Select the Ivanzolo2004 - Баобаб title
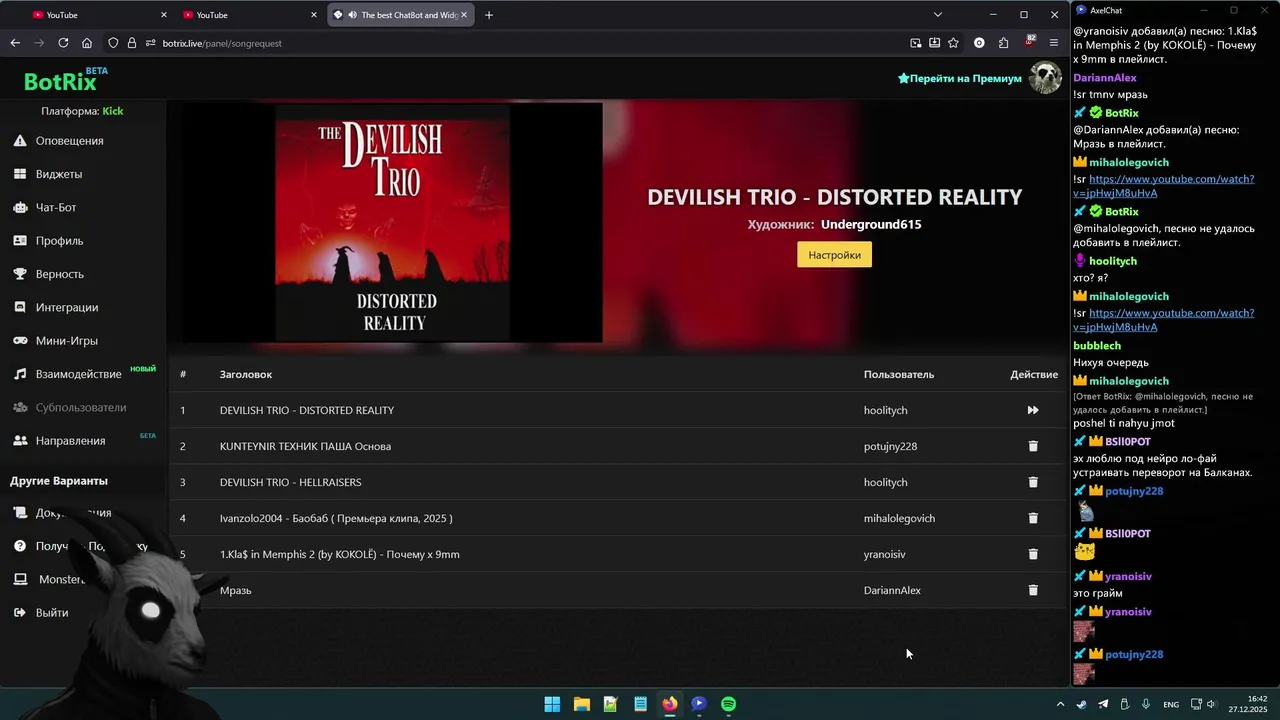 336,518
